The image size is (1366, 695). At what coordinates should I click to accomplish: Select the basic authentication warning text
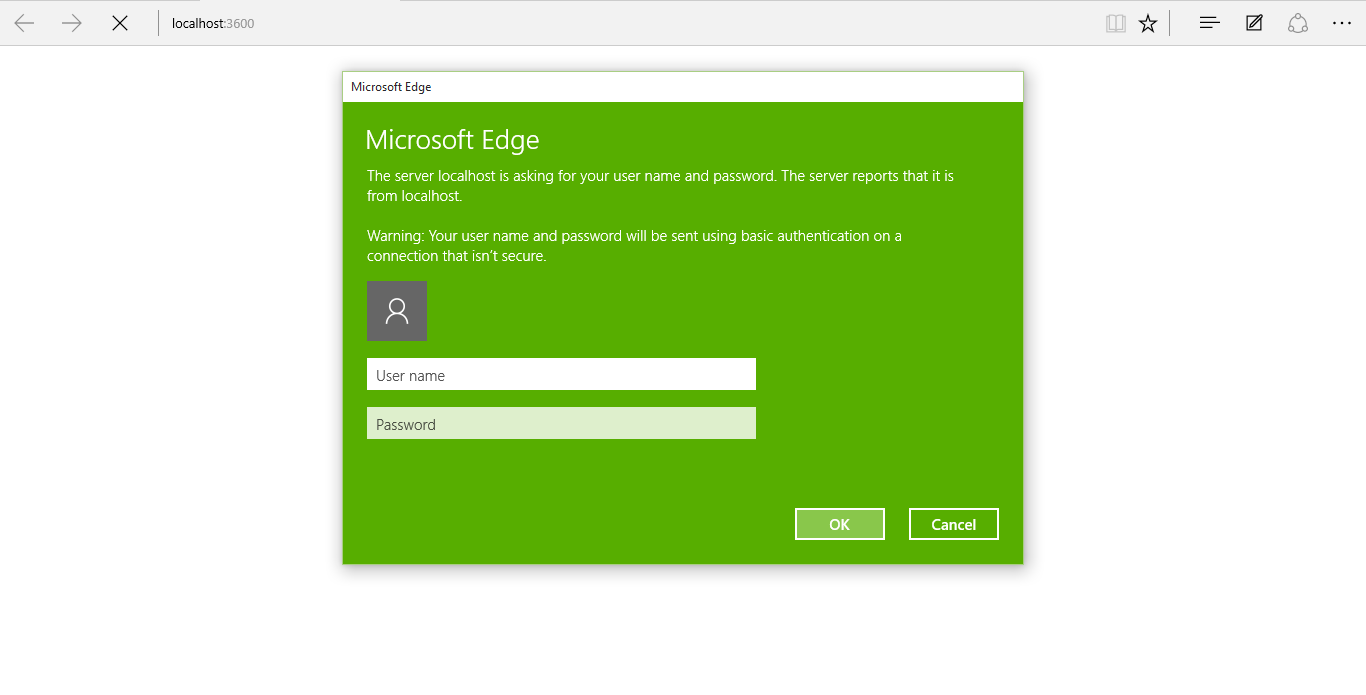(x=634, y=246)
